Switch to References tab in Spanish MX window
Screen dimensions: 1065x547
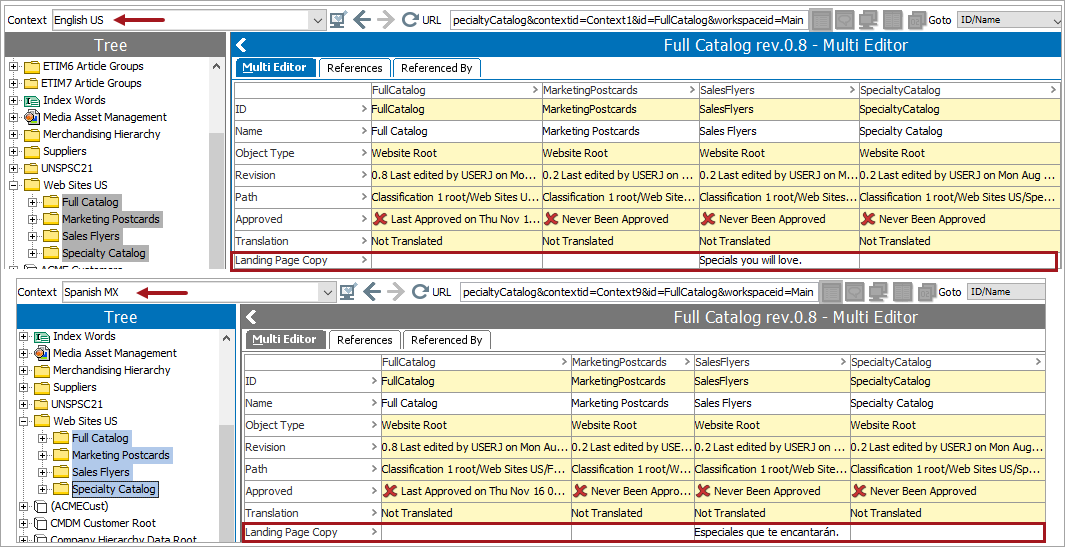coord(365,340)
